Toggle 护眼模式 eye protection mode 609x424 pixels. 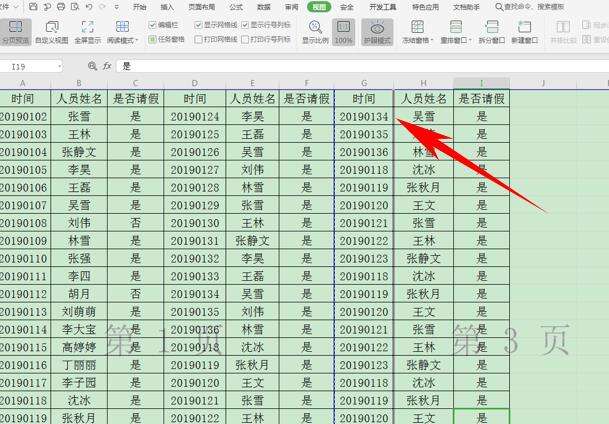pyautogui.click(x=377, y=32)
